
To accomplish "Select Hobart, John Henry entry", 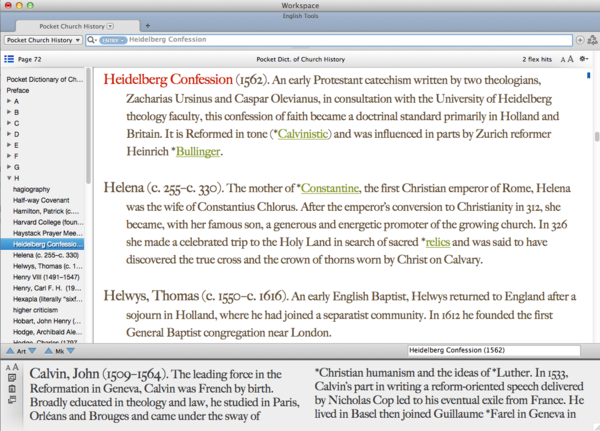I will (47, 321).
